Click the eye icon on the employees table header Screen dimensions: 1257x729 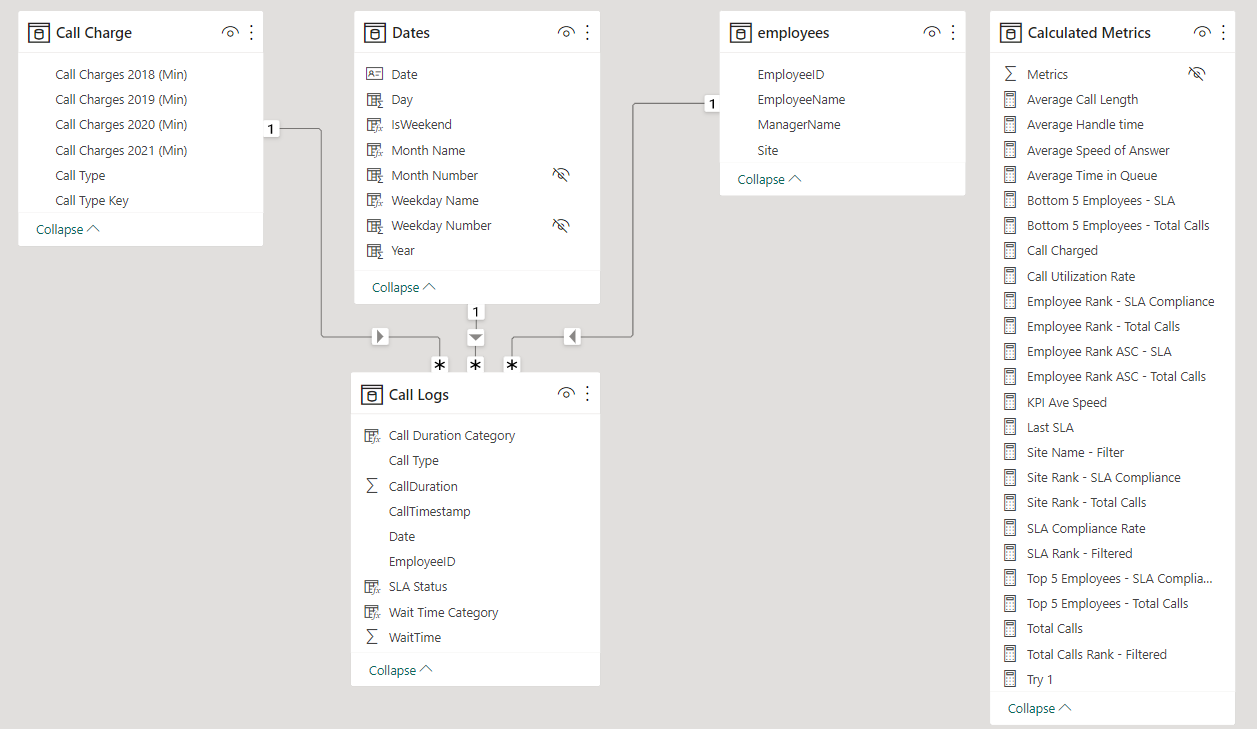931,31
